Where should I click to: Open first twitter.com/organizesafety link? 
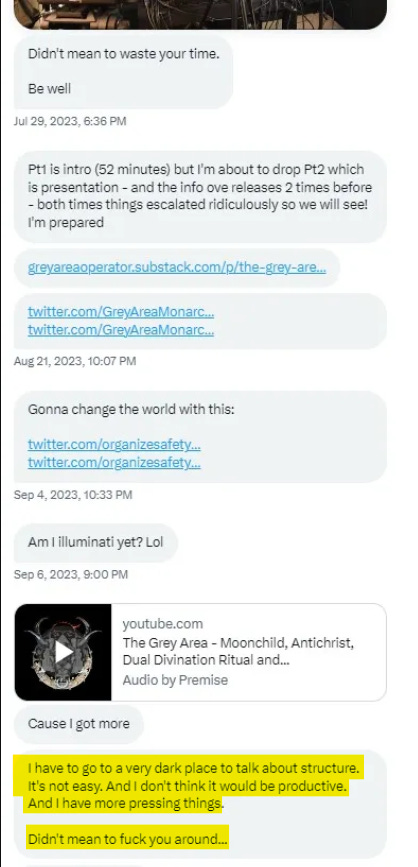(x=114, y=444)
